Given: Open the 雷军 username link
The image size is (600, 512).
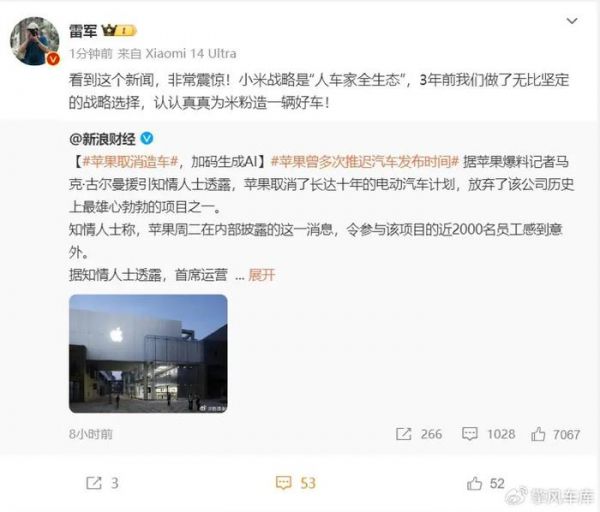Looking at the screenshot, I should tap(83, 31).
